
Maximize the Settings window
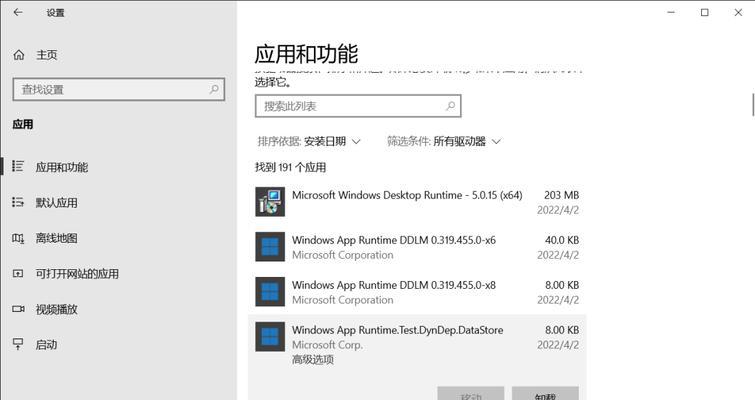[704, 13]
